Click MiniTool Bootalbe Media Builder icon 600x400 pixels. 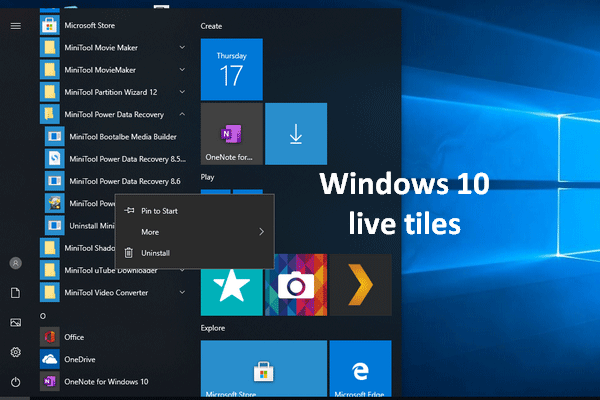tap(55, 137)
